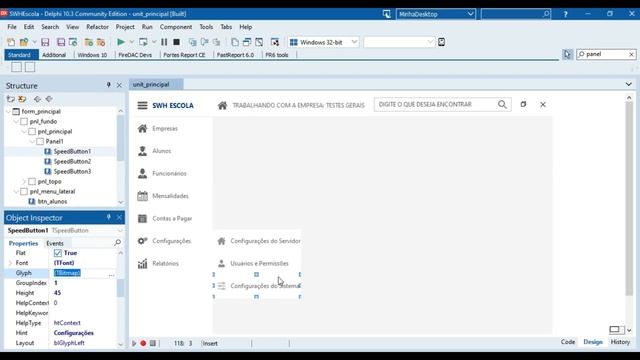Switch to Additional palette tab
This screenshot has height=360, width=640.
point(54,55)
